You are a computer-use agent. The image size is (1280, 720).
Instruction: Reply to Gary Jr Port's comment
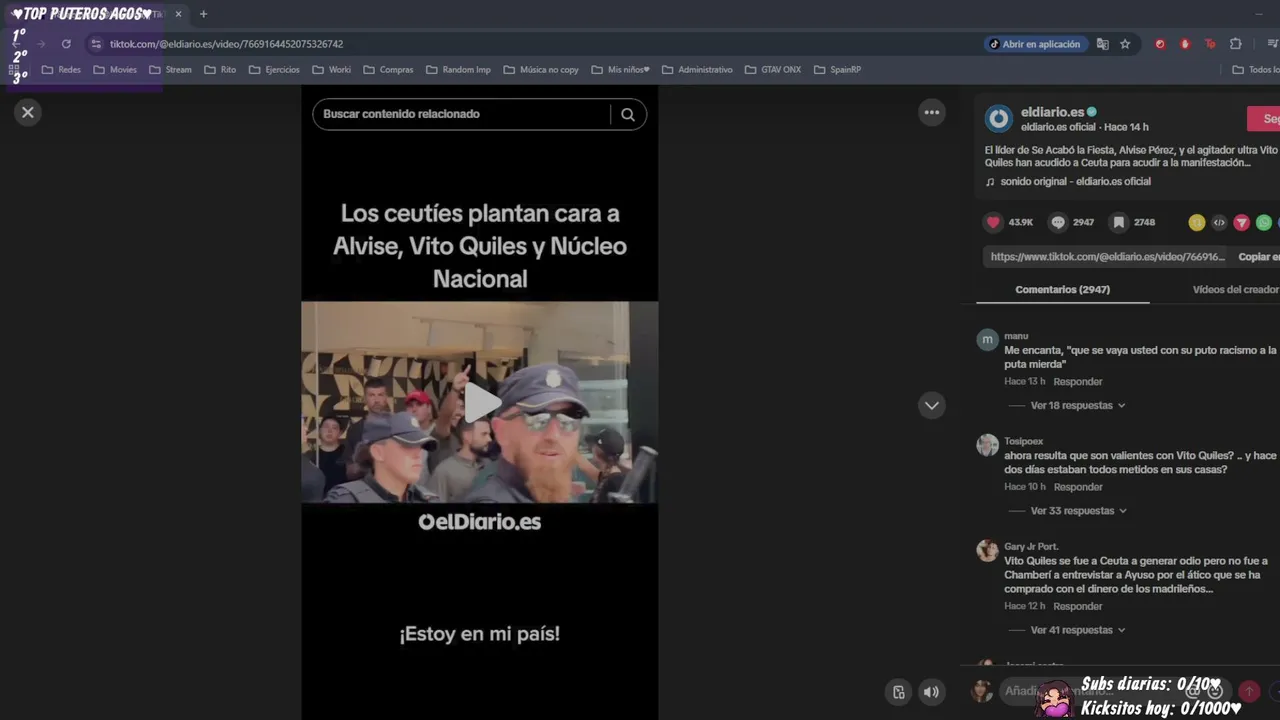(x=1078, y=606)
